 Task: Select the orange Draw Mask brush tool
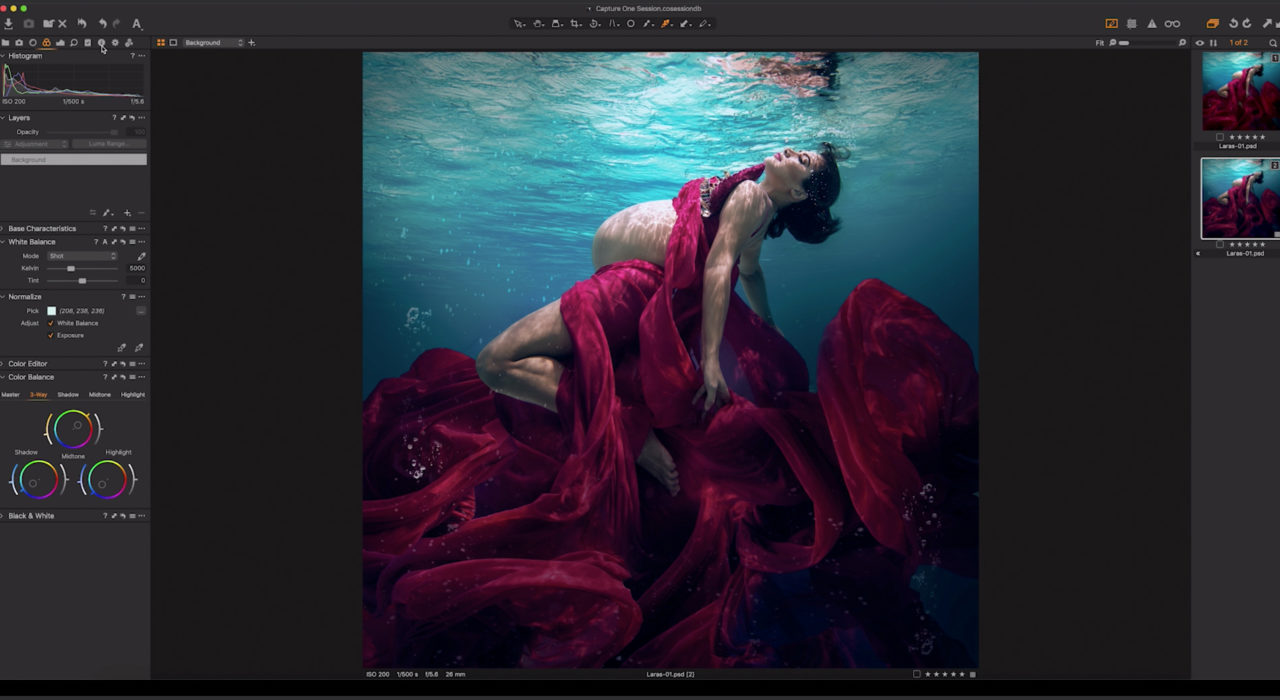(x=667, y=24)
